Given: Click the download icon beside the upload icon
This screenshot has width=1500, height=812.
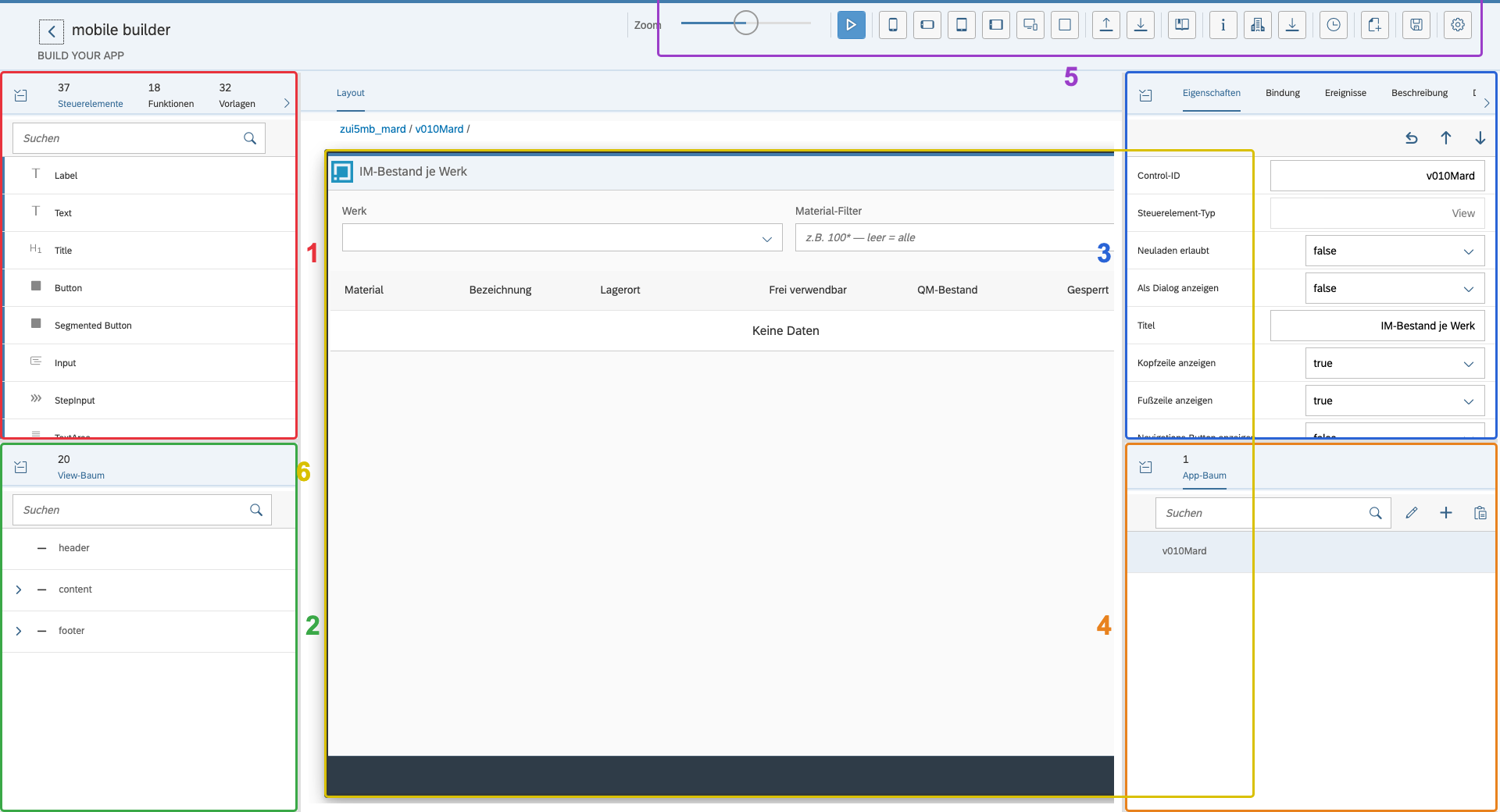Looking at the screenshot, I should coord(1141,25).
